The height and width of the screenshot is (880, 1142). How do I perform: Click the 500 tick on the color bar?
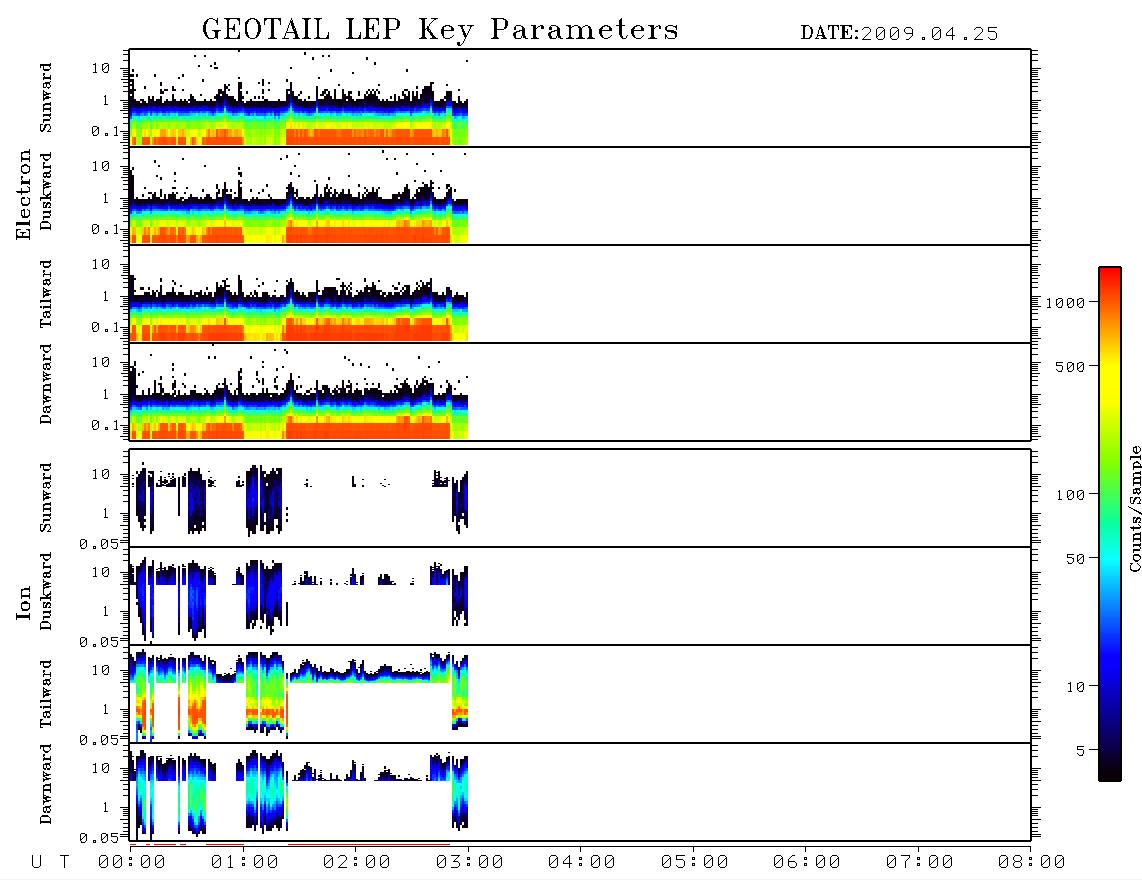coord(1070,366)
